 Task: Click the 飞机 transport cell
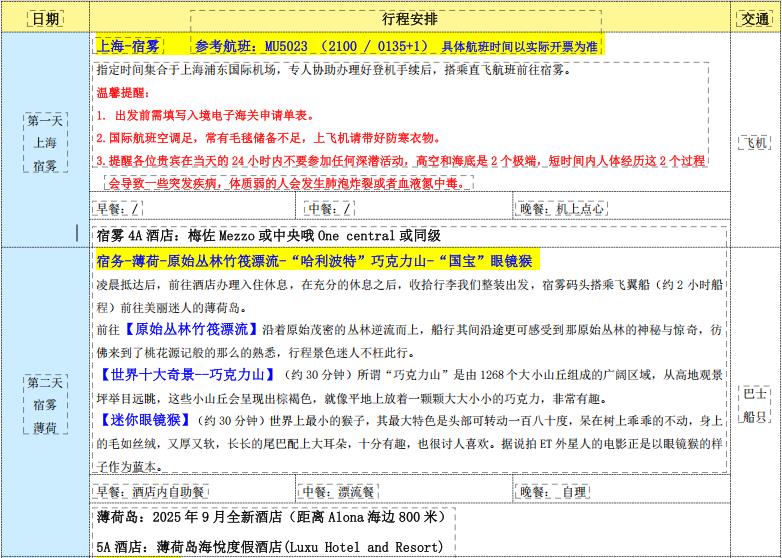pos(754,143)
